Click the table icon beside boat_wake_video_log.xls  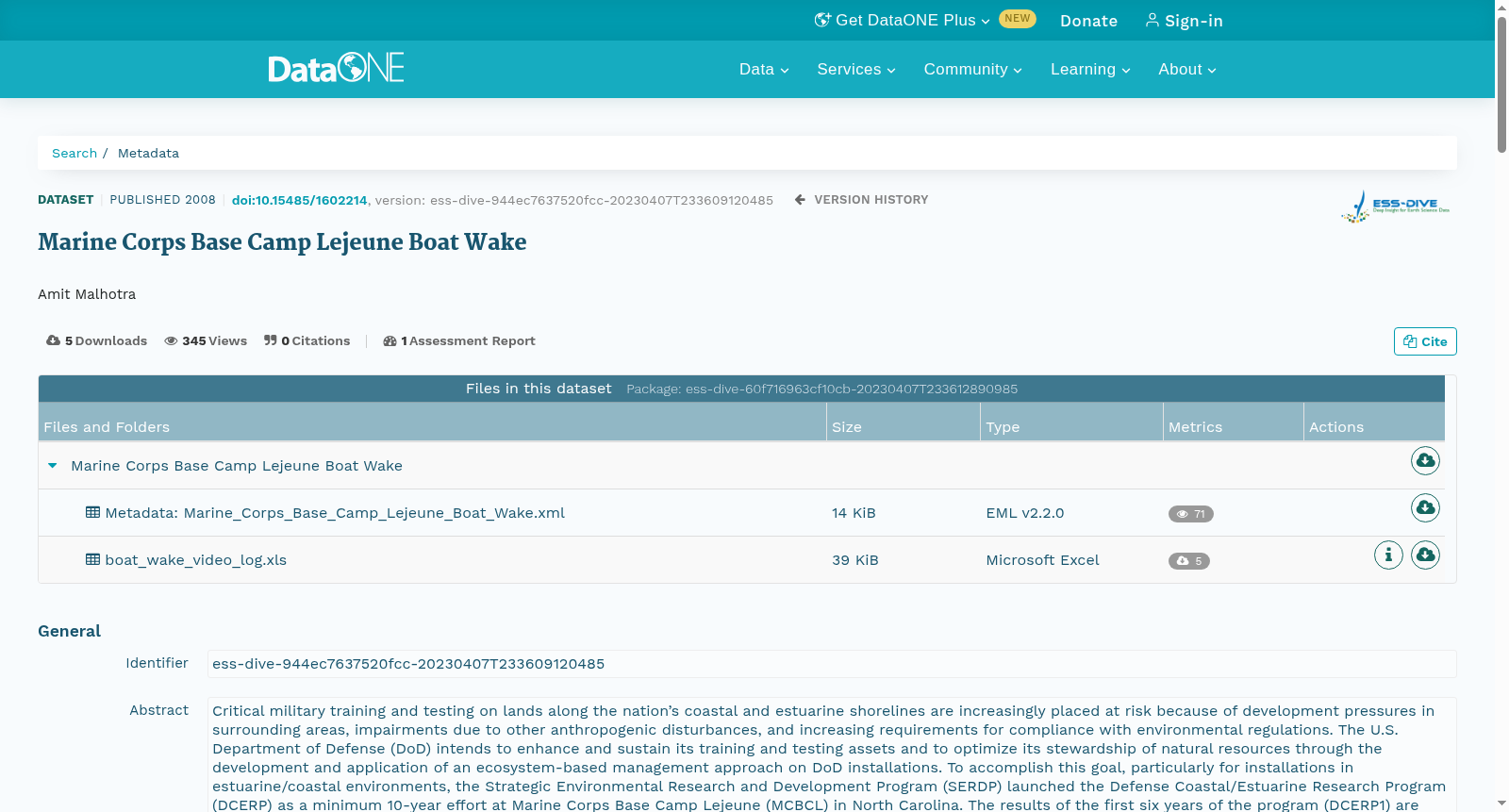tap(92, 559)
